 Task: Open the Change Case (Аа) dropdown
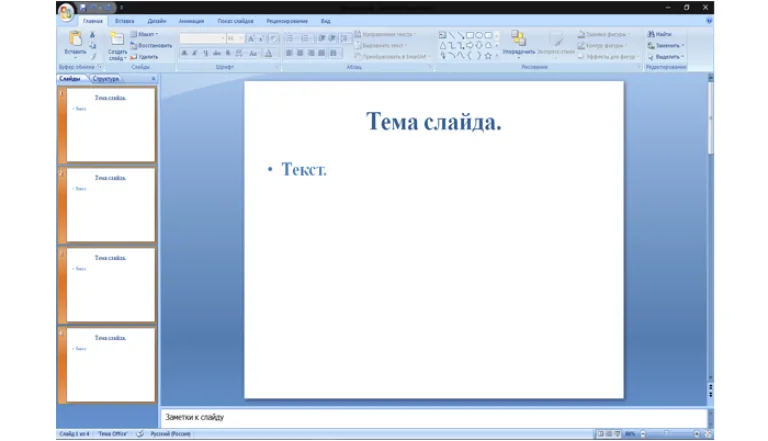coord(253,53)
